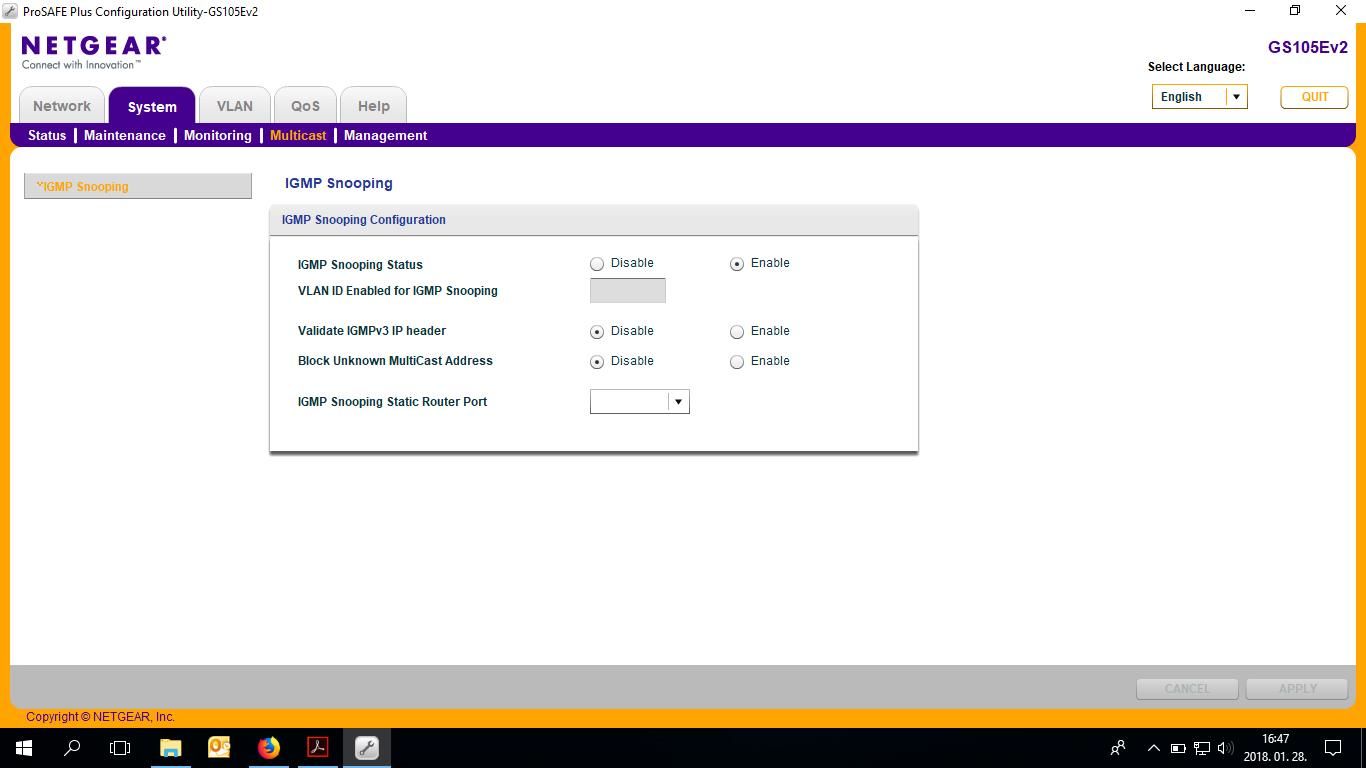Select Disable for Validate IGMPv3 IP header
1366x768 pixels.
click(597, 332)
